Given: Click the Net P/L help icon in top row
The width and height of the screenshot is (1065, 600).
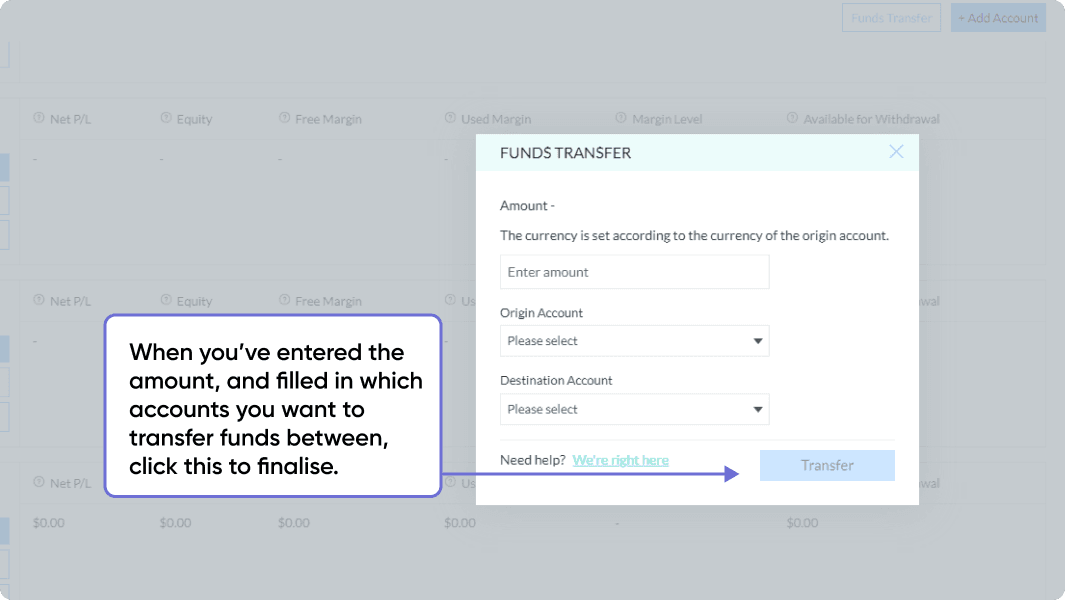Looking at the screenshot, I should pos(38,118).
